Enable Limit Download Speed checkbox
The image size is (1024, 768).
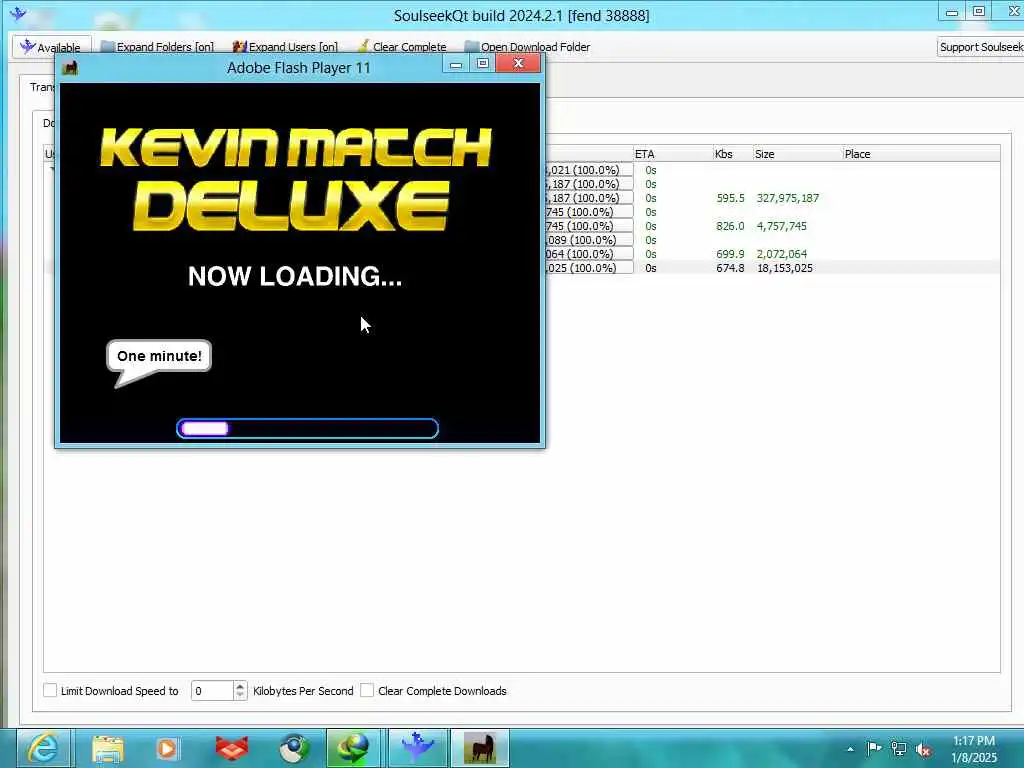[50, 690]
